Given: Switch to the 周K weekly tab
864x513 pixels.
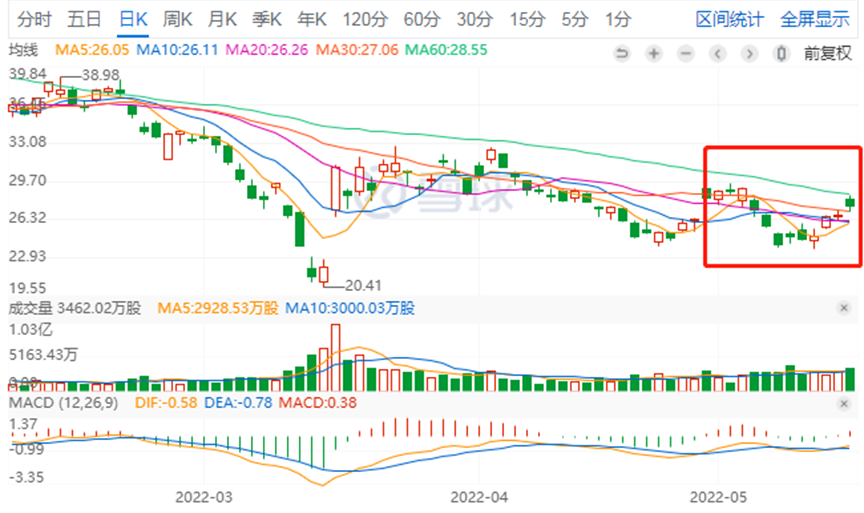Looking at the screenshot, I should (177, 19).
